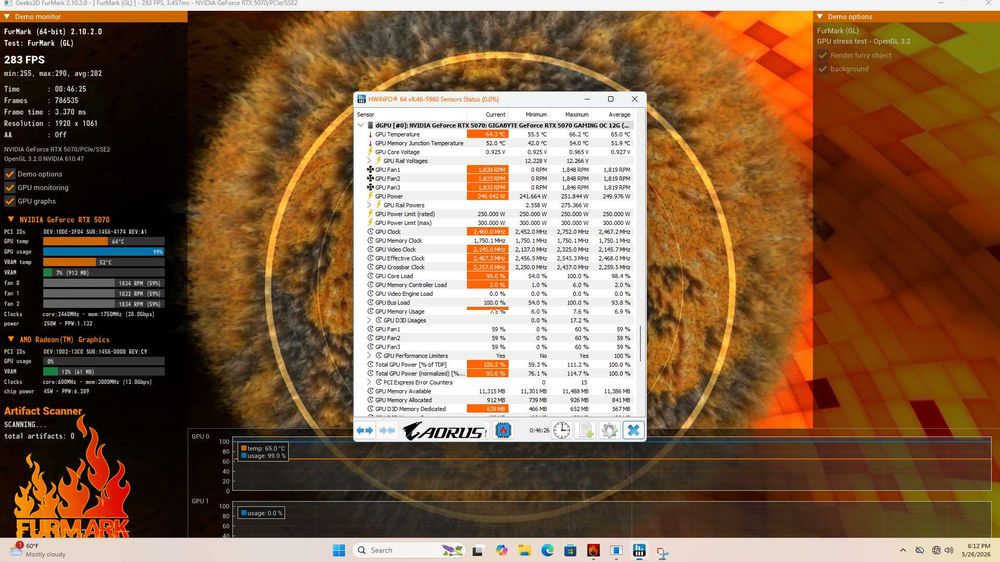Viewport: 1000px width, 562px height.
Task: Open HWiNFO settings gear icon
Action: coord(609,431)
